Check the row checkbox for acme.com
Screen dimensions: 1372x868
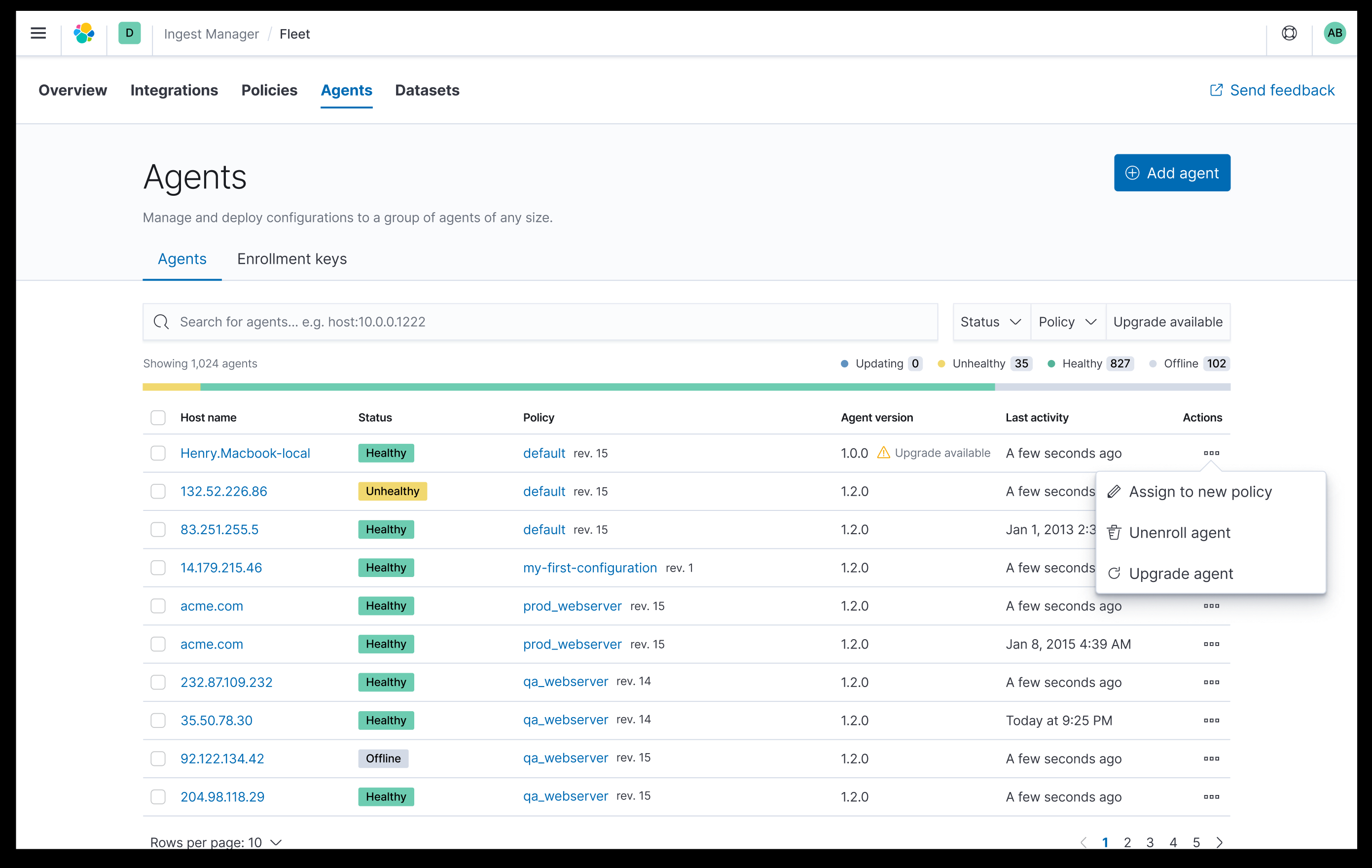point(158,606)
